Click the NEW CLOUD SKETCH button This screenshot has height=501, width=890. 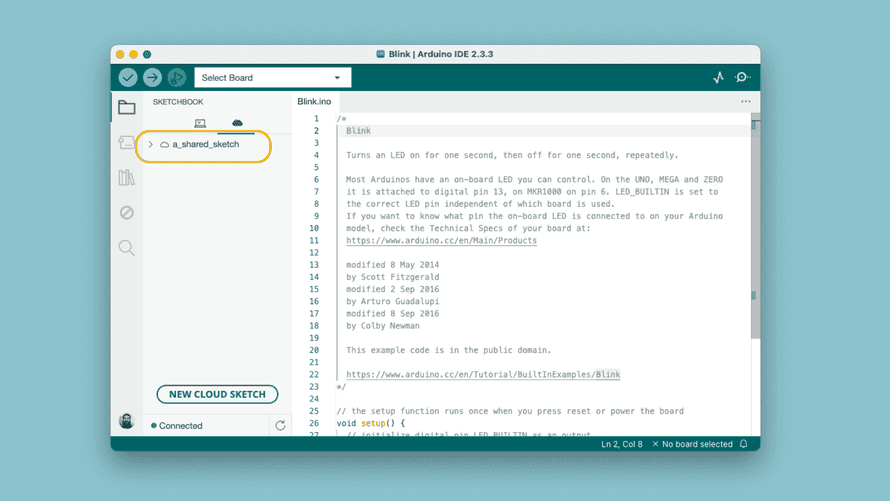217,394
